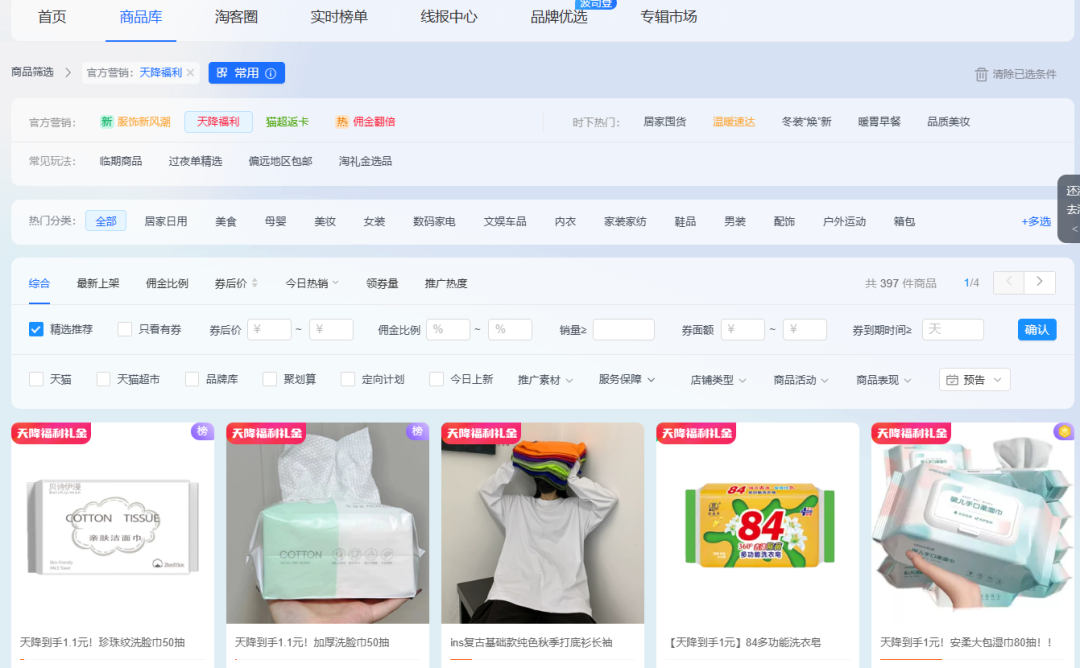This screenshot has width=1080, height=668.
Task: Switch to the 品牌优选 tab
Action: click(559, 17)
